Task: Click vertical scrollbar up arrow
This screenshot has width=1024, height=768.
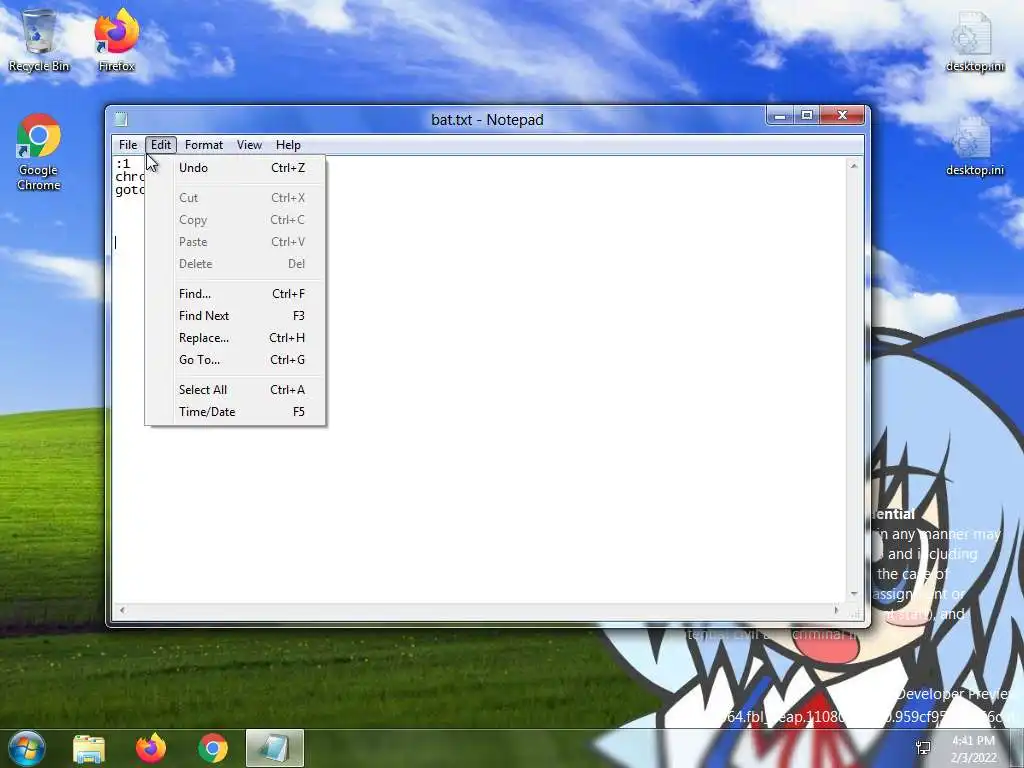Action: click(854, 166)
